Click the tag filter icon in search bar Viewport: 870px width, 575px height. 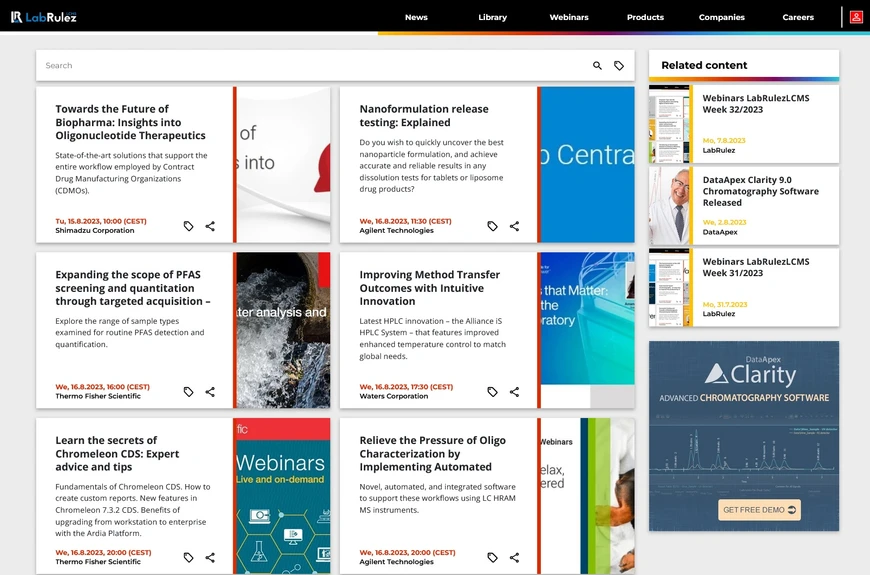619,65
